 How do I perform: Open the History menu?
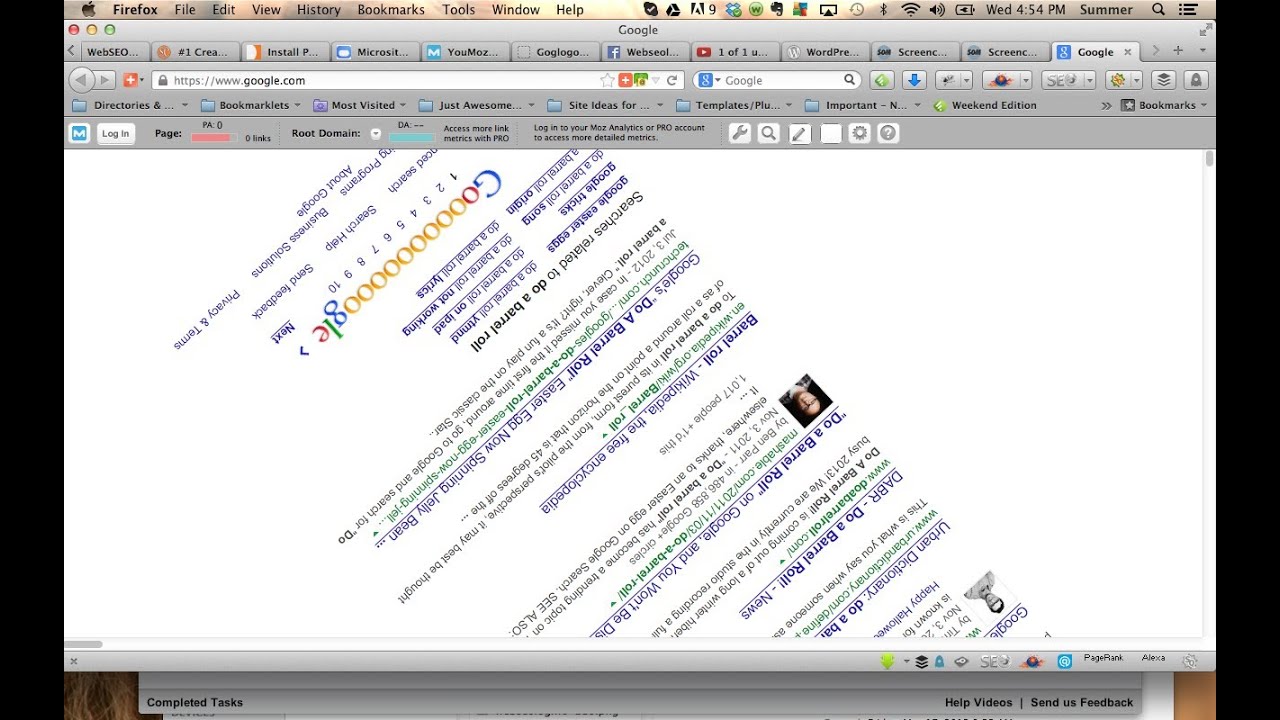pyautogui.click(x=318, y=9)
